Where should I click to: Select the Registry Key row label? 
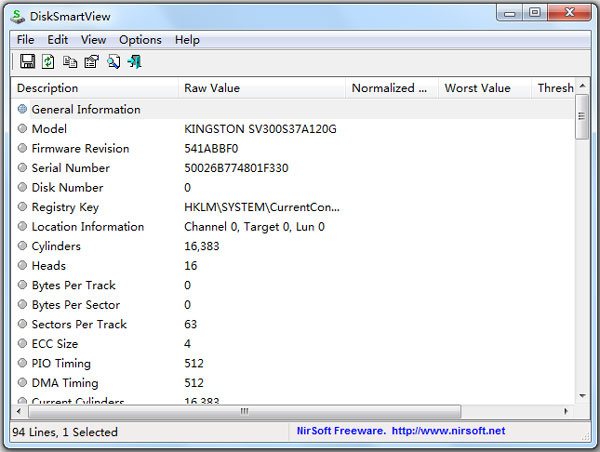65,207
